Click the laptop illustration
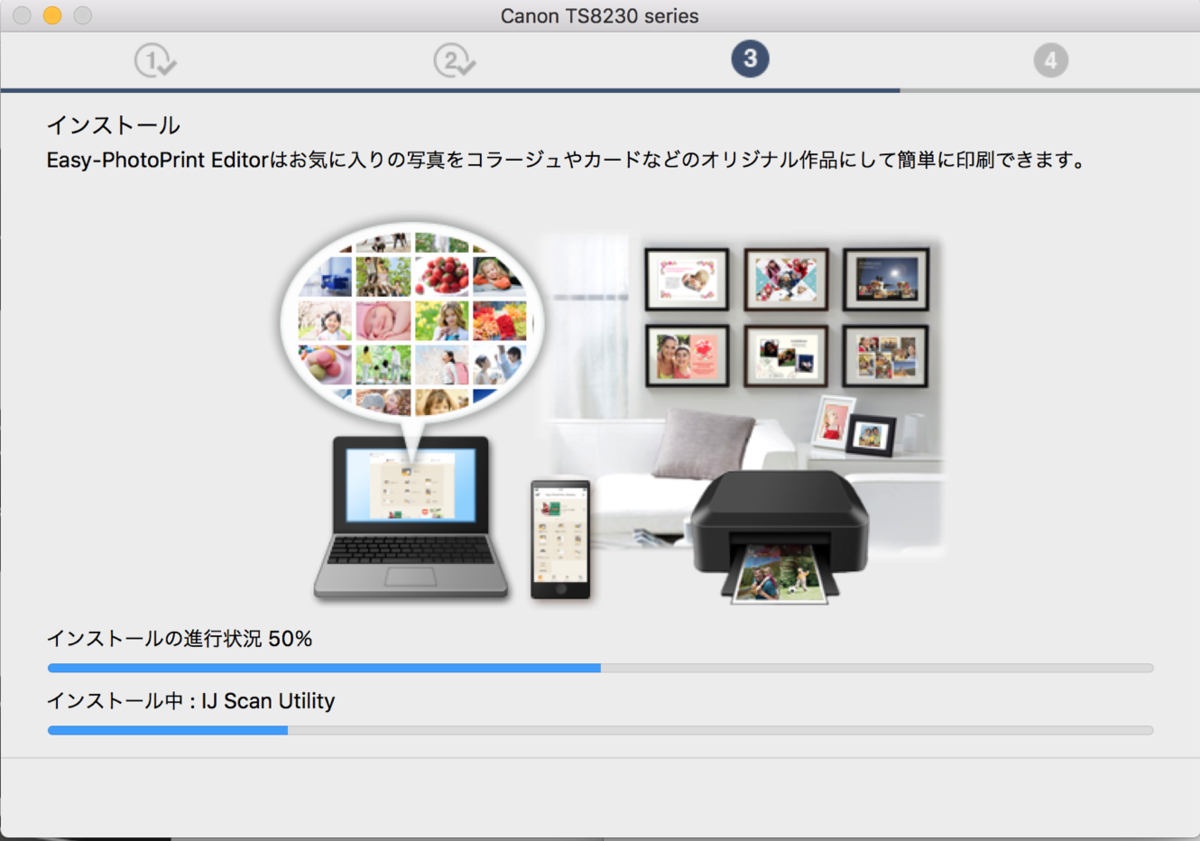1200x841 pixels. pos(410,517)
